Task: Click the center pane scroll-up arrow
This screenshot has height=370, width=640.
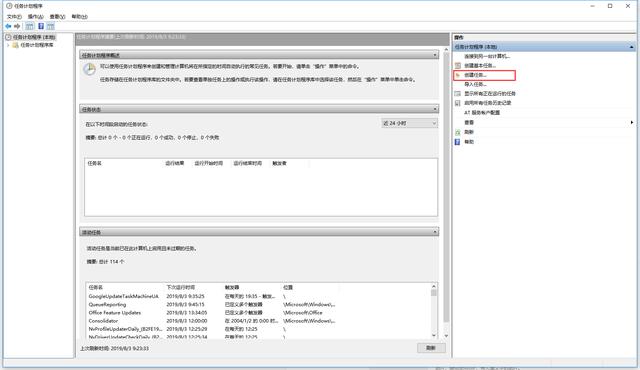Action: pyautogui.click(x=446, y=49)
